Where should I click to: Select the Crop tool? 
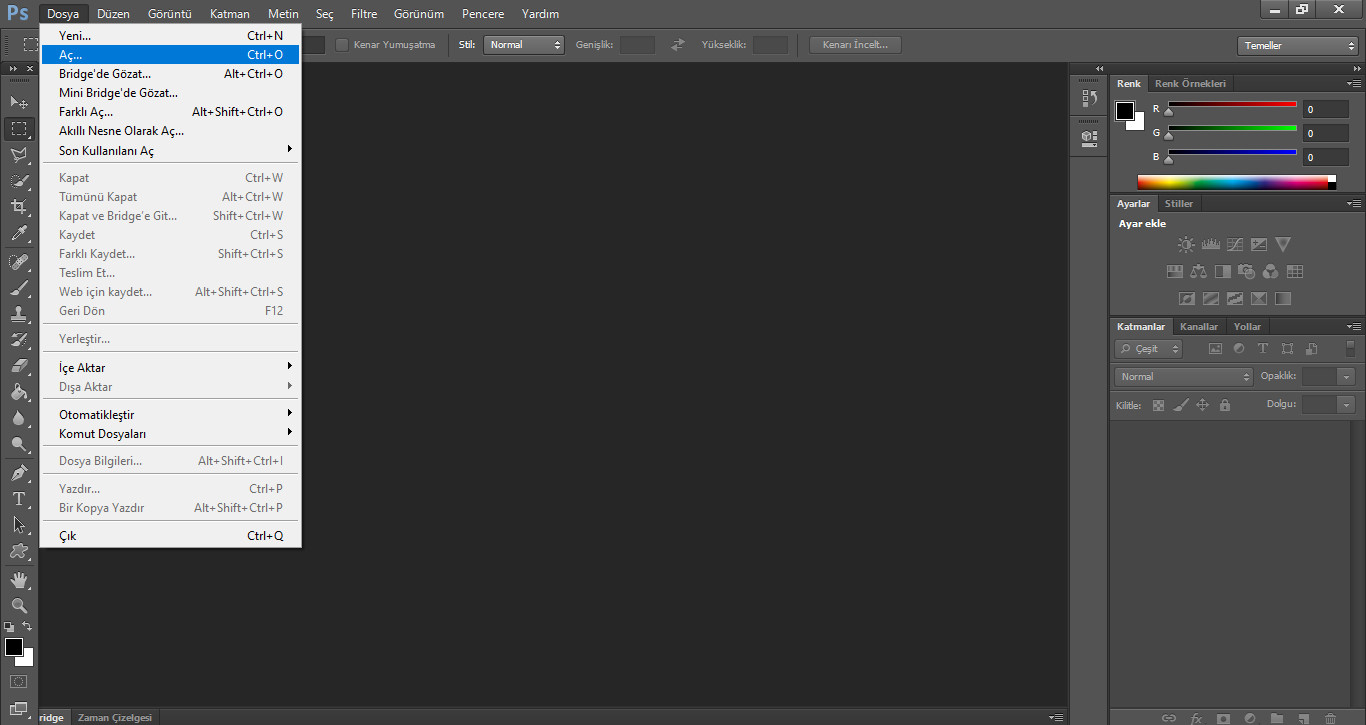point(19,207)
